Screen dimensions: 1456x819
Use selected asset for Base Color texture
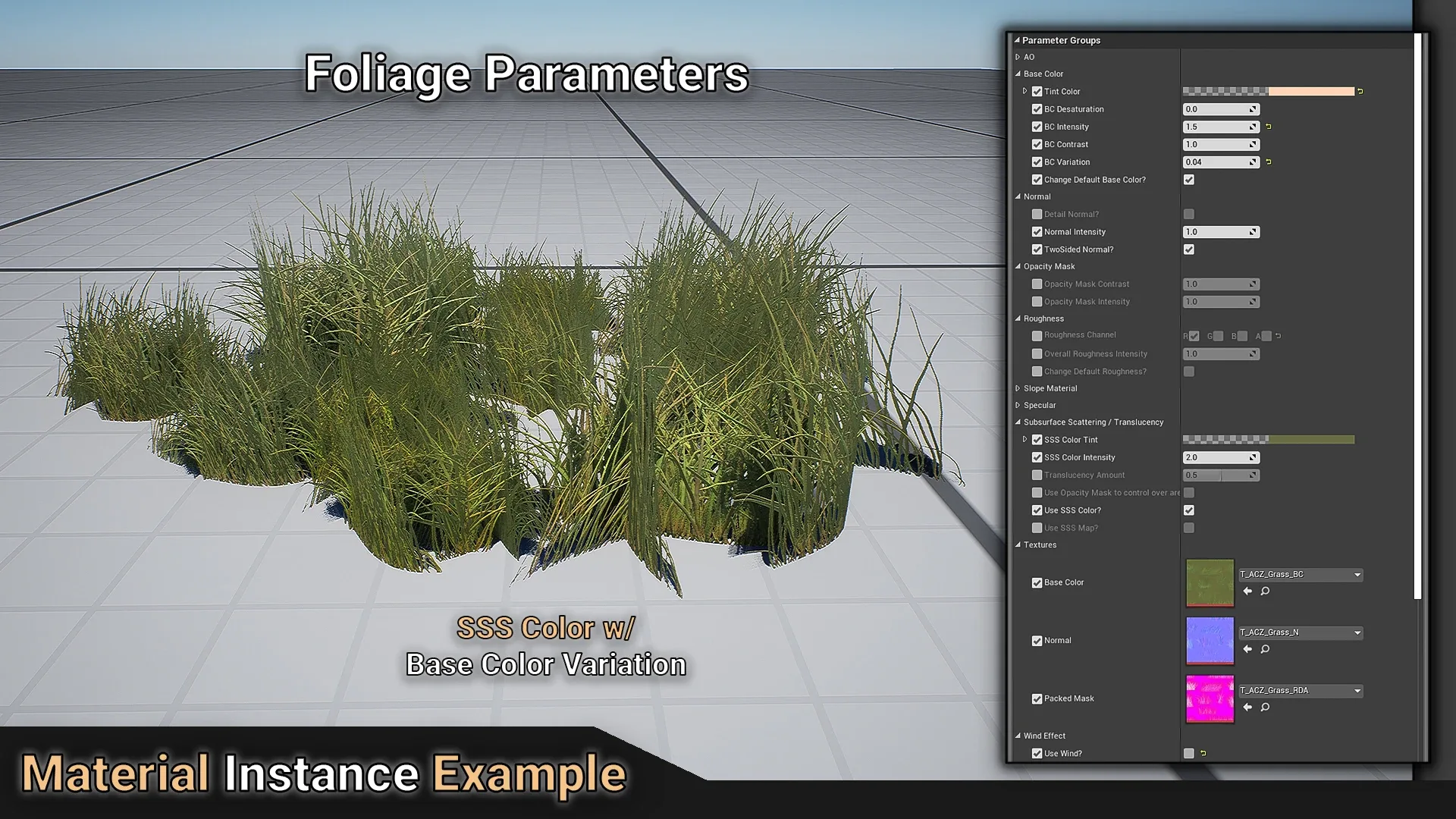point(1247,591)
